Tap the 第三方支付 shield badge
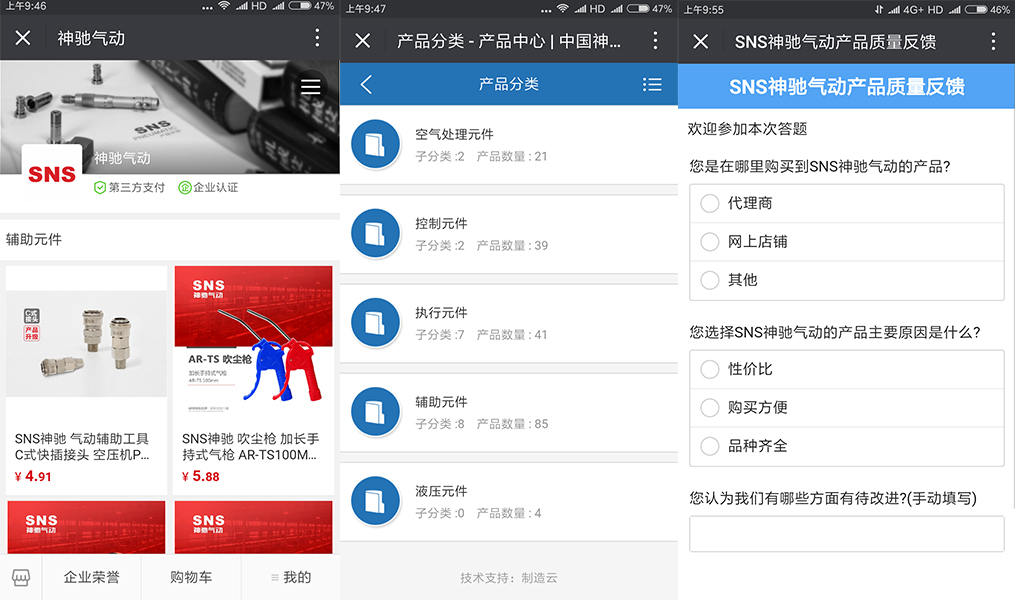Image resolution: width=1015 pixels, height=600 pixels. coord(129,188)
